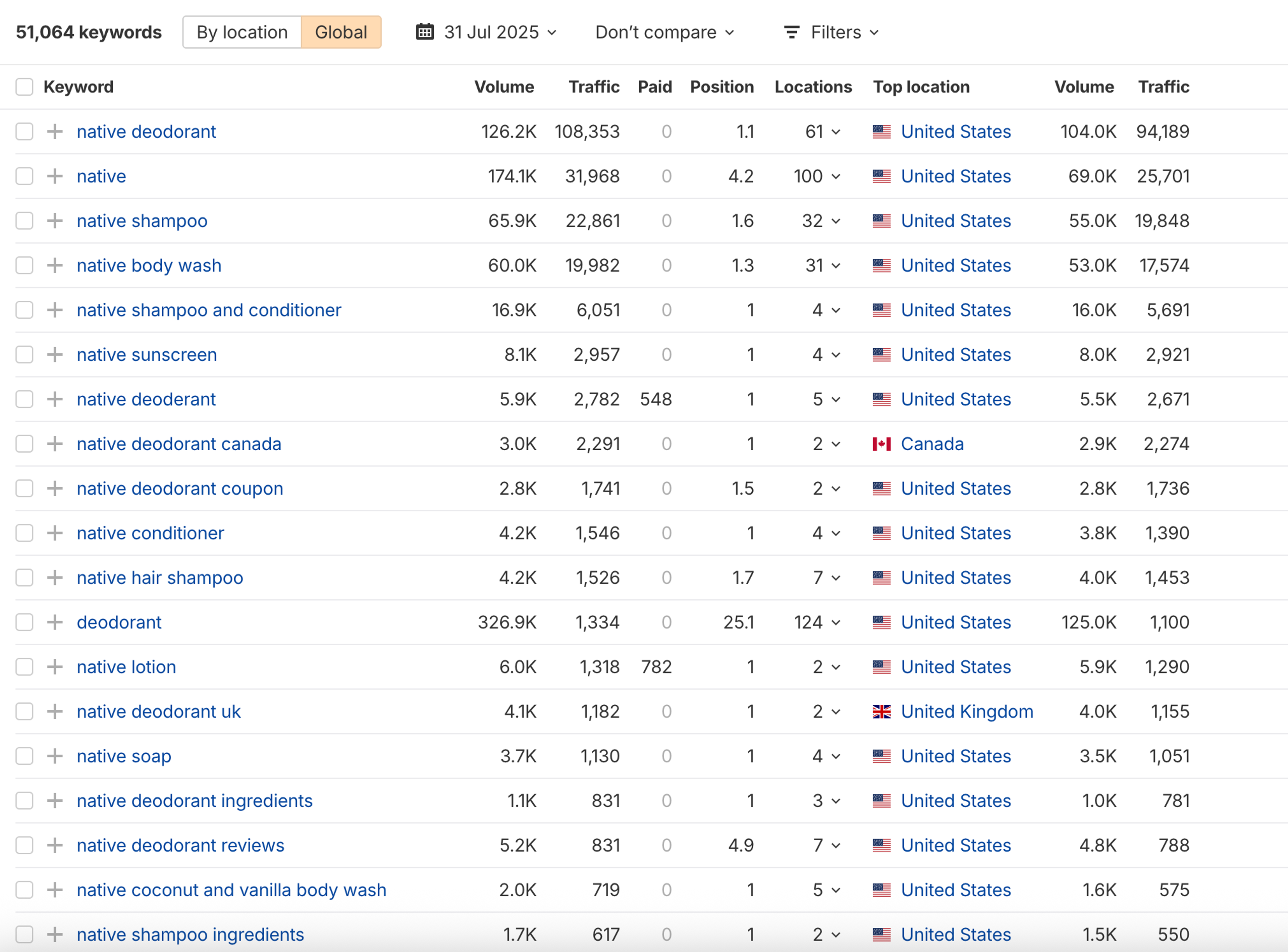Viewport: 1288px width, 952px height.
Task: Switch to the By location tab
Action: click(x=242, y=32)
